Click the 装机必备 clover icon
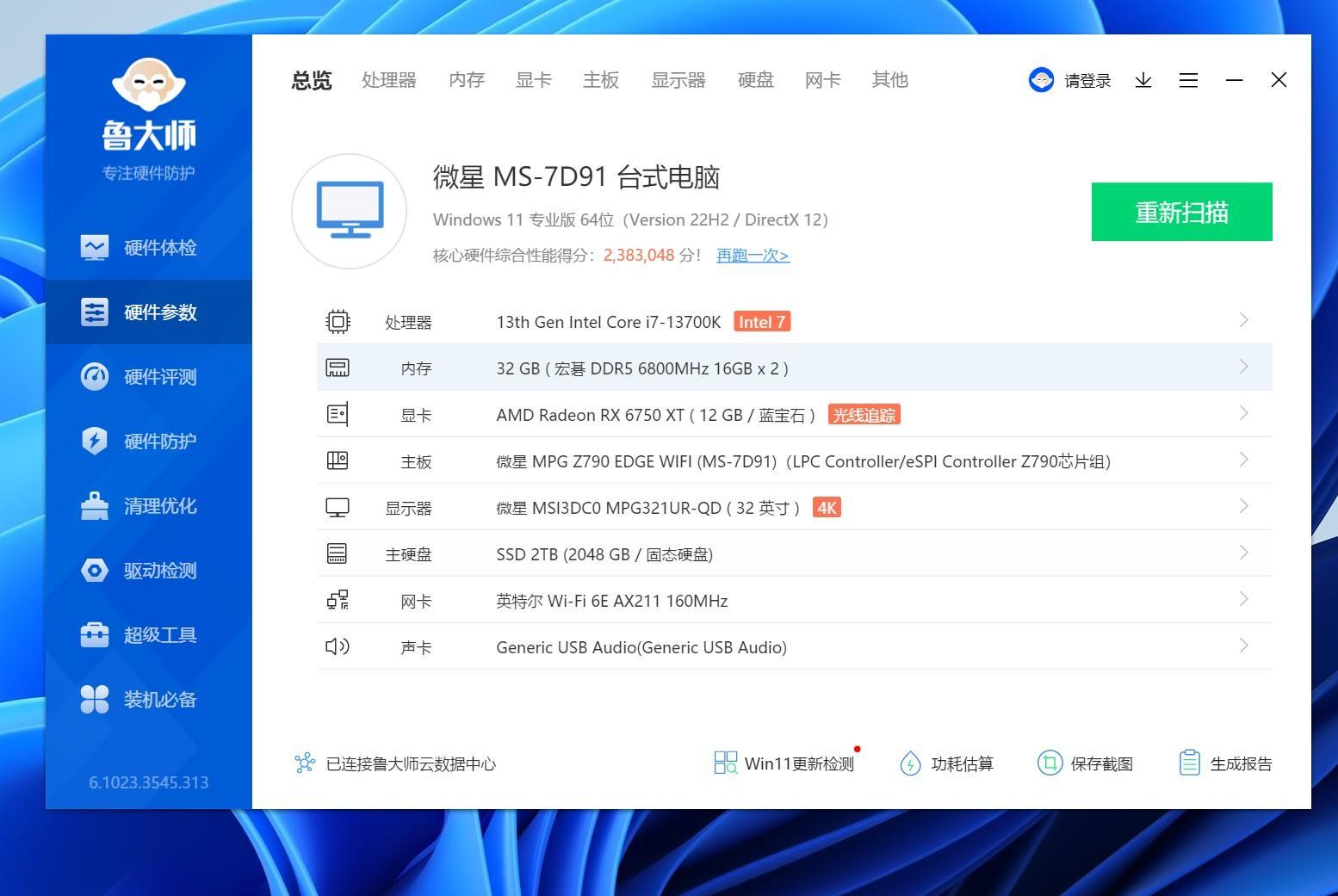 [x=95, y=700]
